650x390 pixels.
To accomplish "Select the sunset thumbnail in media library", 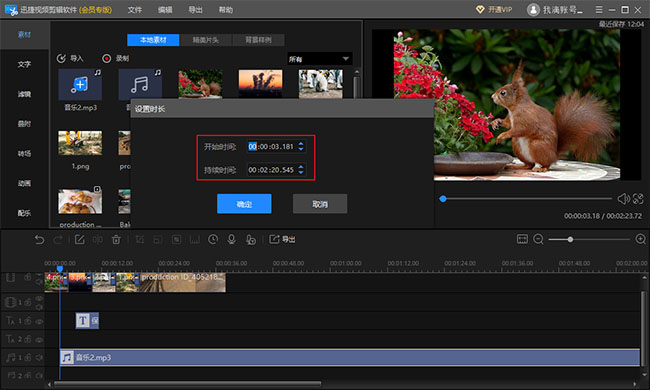I will point(260,84).
